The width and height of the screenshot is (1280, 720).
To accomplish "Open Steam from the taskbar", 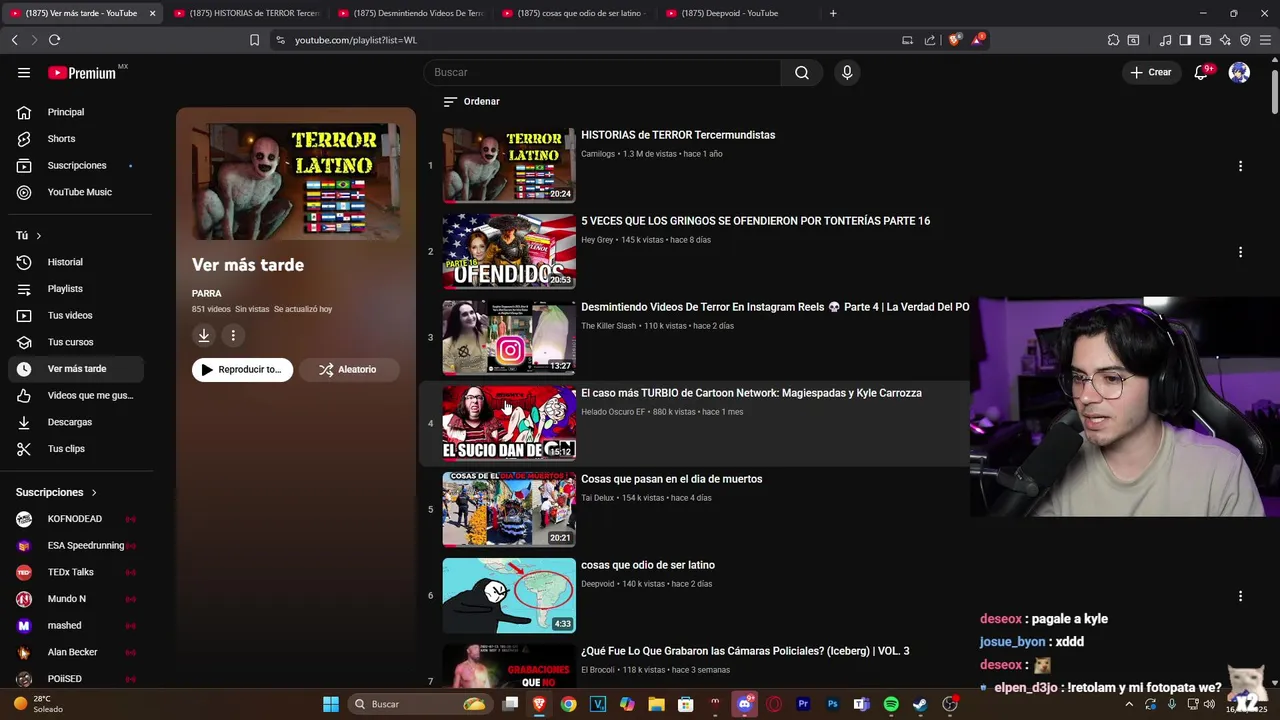I will pos(920,704).
